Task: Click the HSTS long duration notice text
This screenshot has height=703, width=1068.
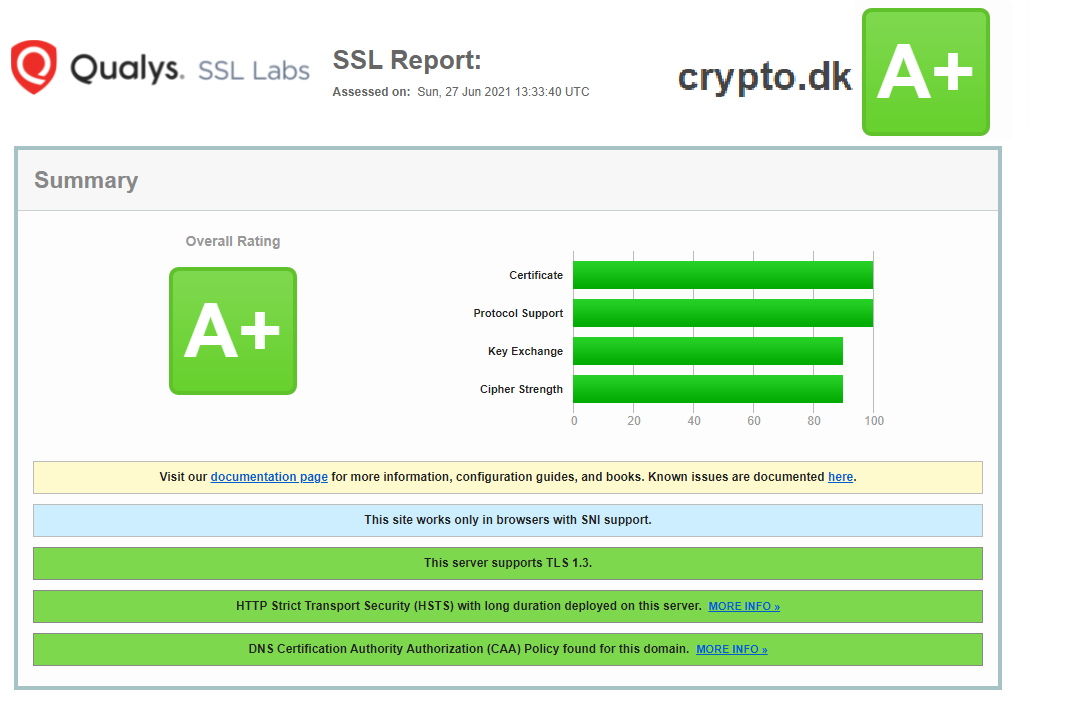Action: click(469, 606)
